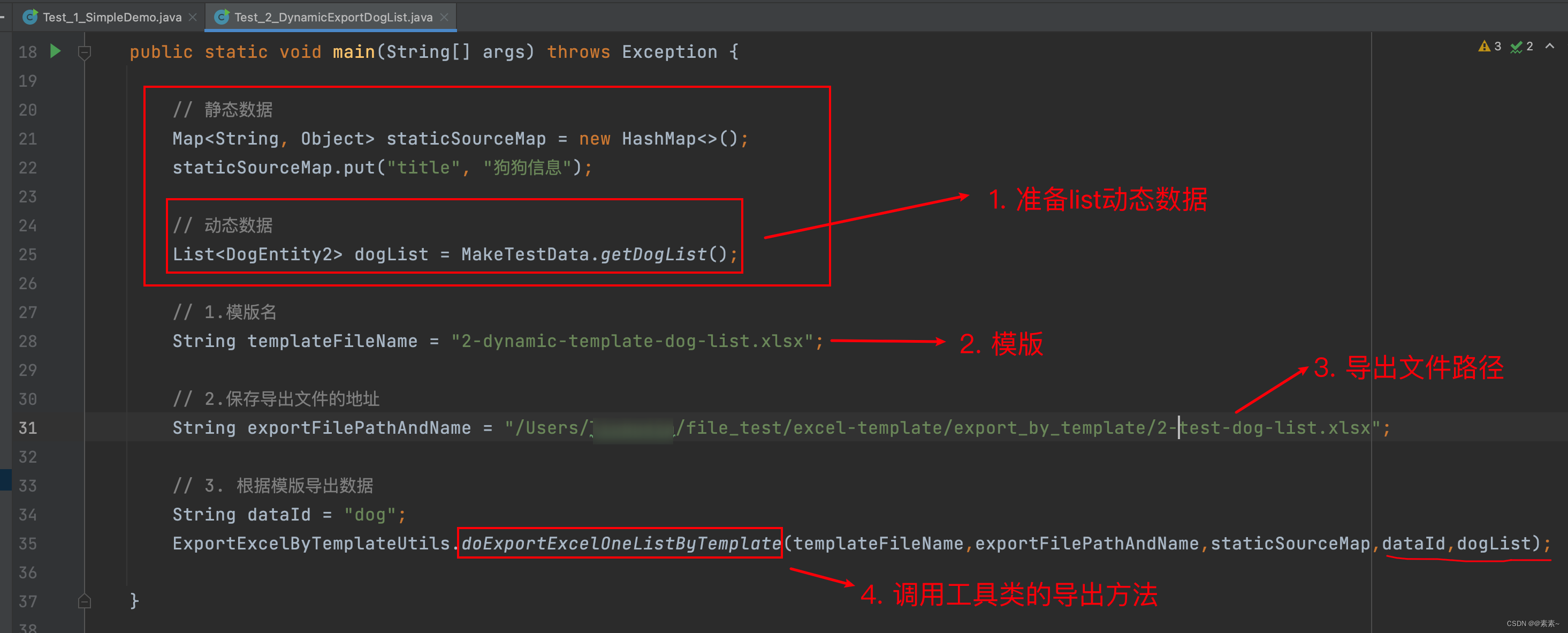The width and height of the screenshot is (1568, 633).
Task: Click comment "// 3. 根据模版导出数据"
Action: coord(273,486)
